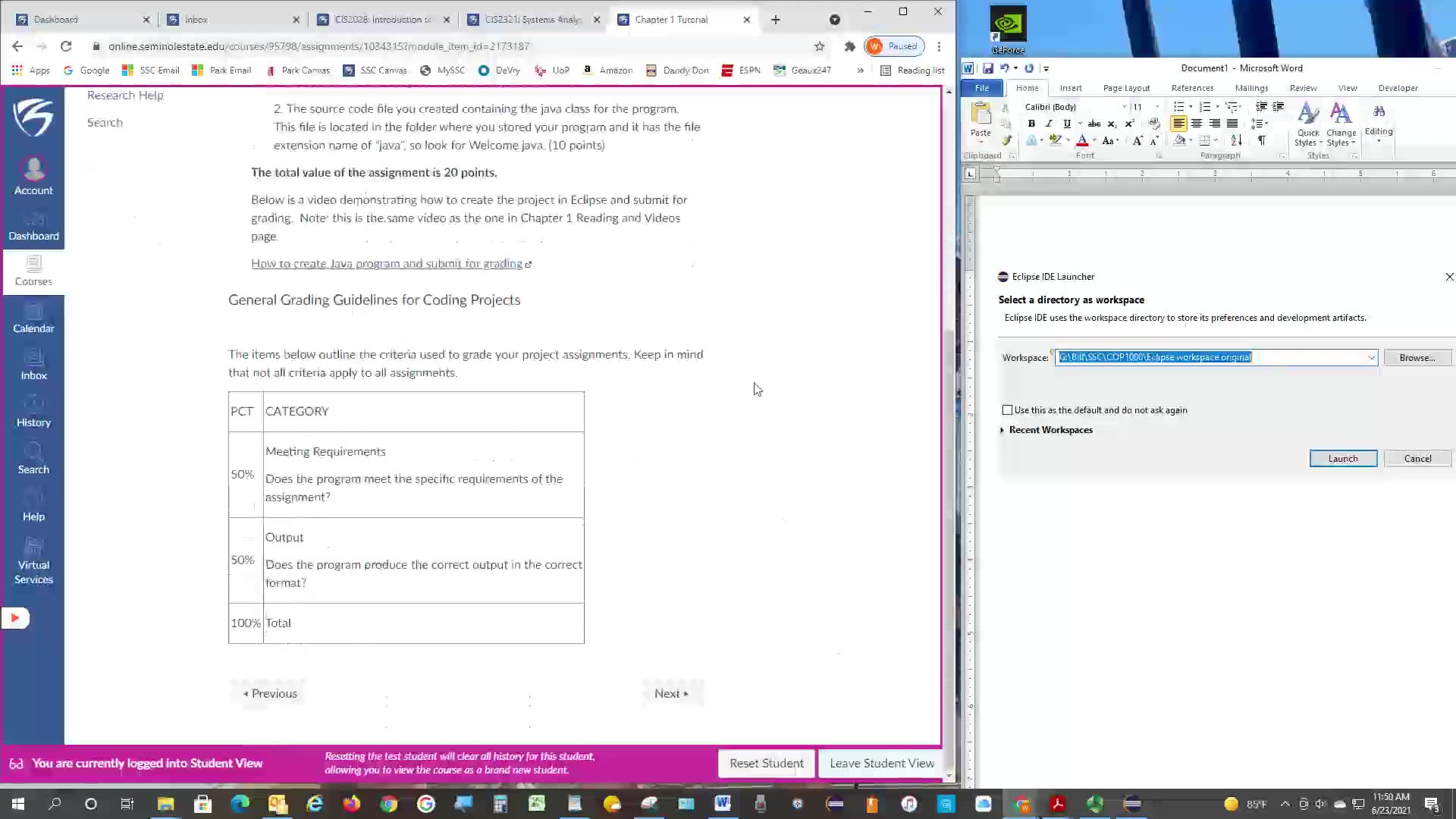Switch to Page Layout ribbon tab
The height and width of the screenshot is (819, 1456).
pos(1126,88)
